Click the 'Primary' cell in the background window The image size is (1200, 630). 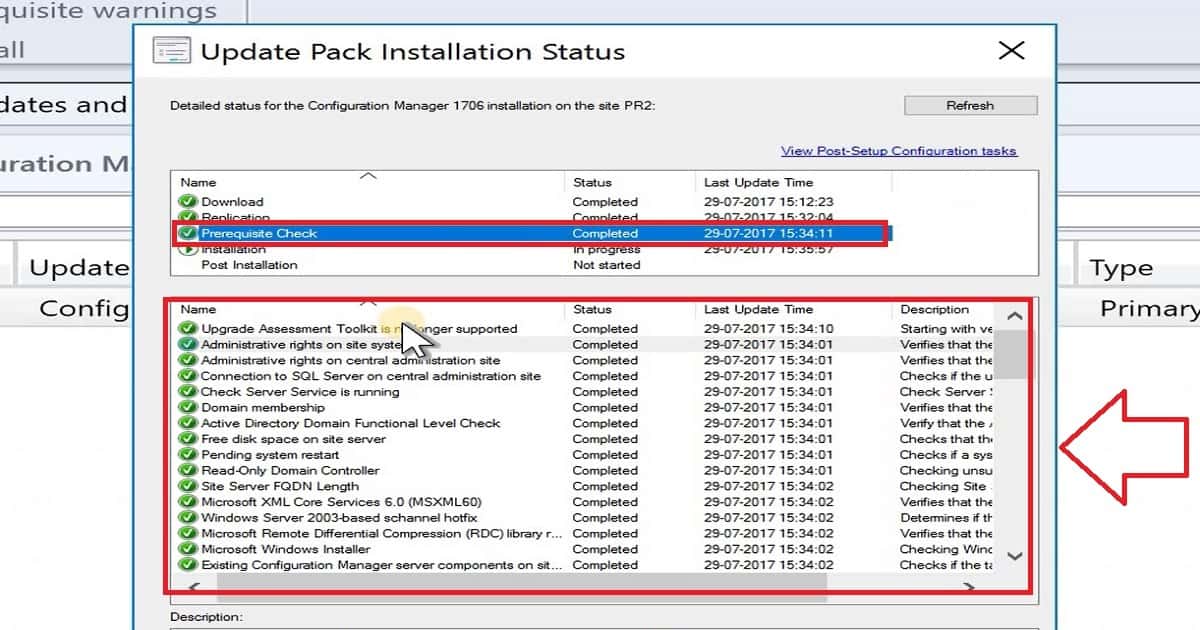pos(1150,308)
